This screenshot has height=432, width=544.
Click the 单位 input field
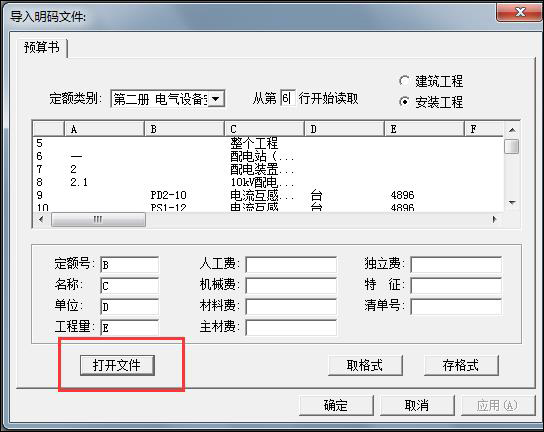(129, 307)
